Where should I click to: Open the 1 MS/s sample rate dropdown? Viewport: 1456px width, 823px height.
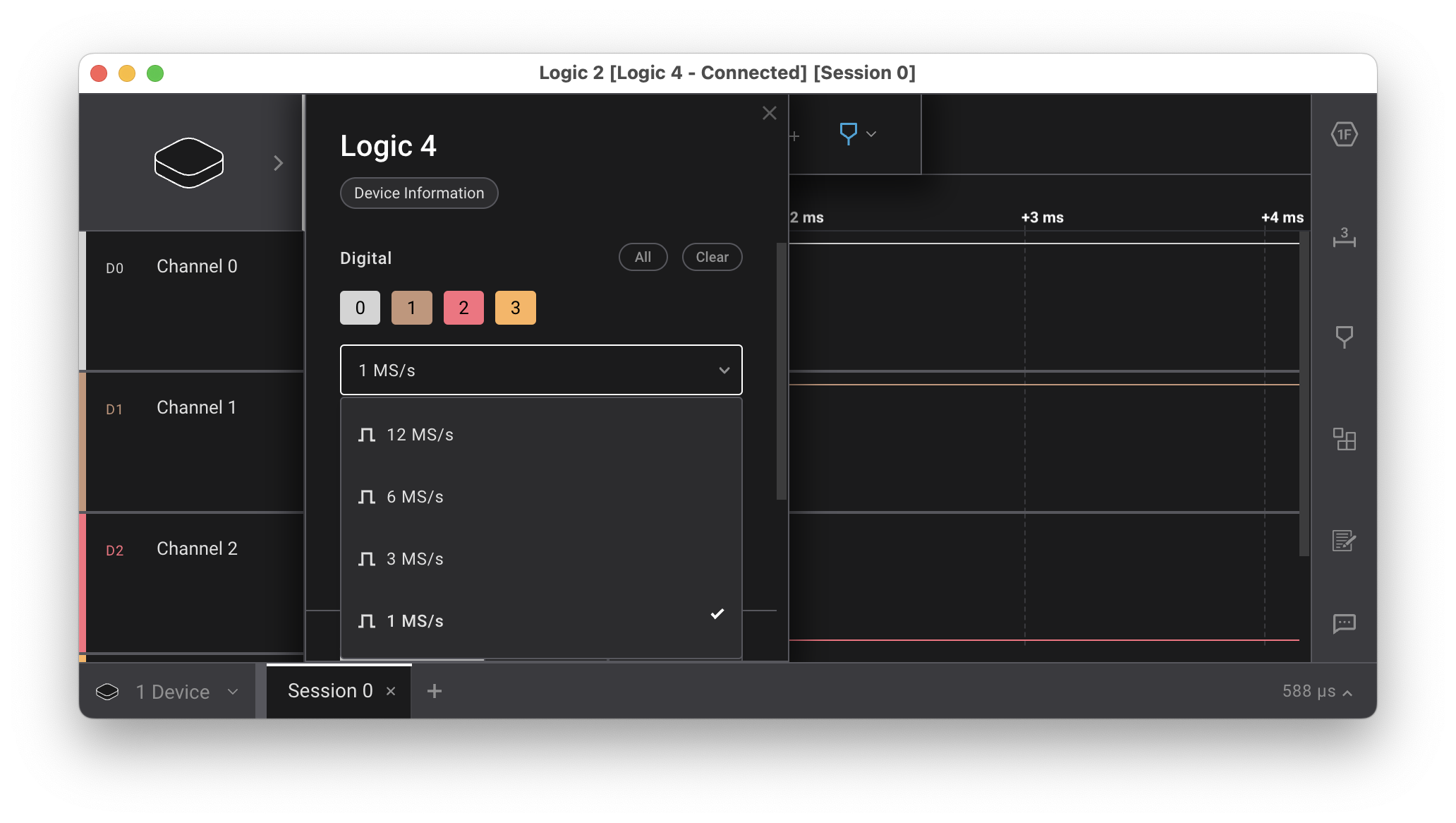click(541, 370)
